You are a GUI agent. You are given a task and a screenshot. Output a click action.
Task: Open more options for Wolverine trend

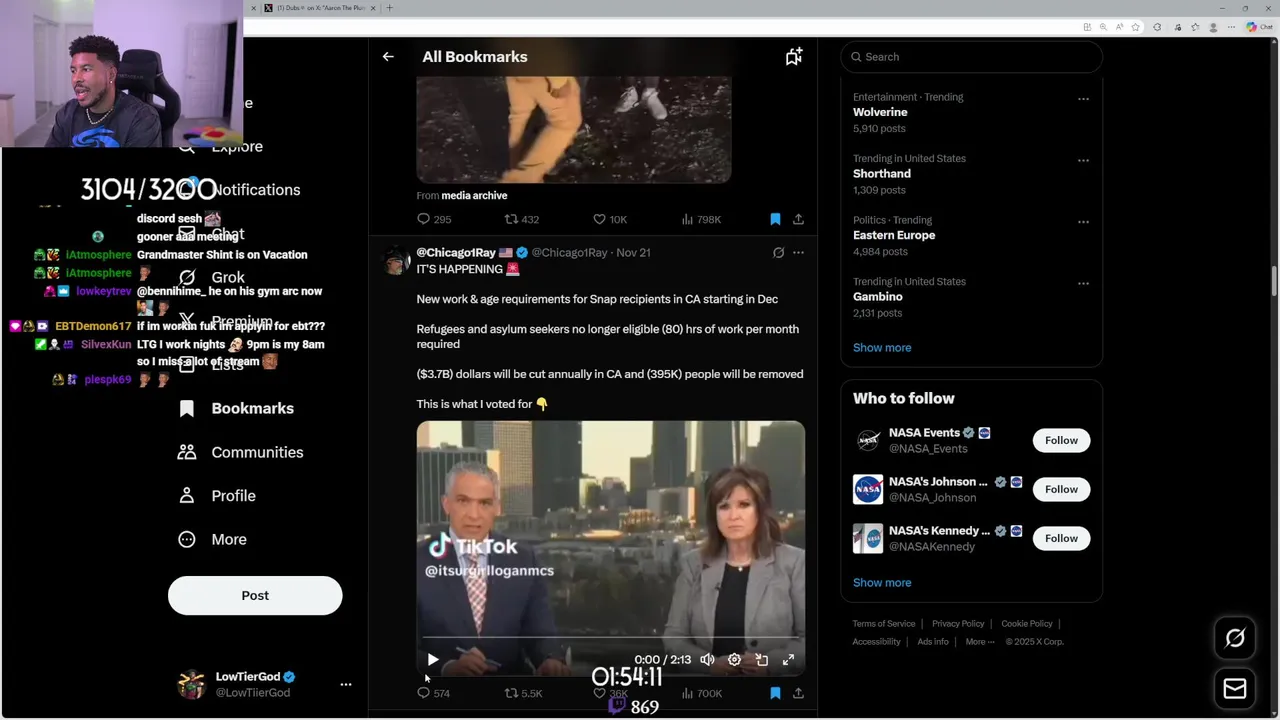(x=1083, y=99)
